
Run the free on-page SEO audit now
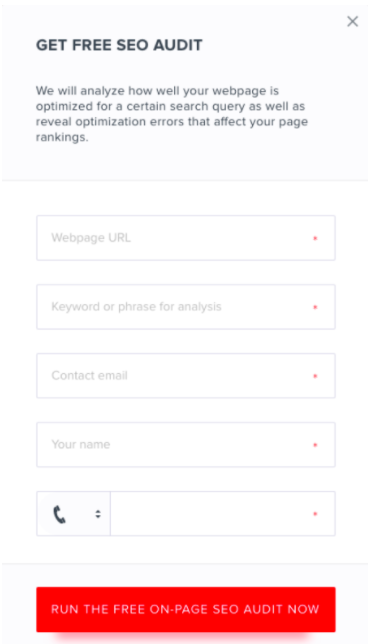pos(186,610)
